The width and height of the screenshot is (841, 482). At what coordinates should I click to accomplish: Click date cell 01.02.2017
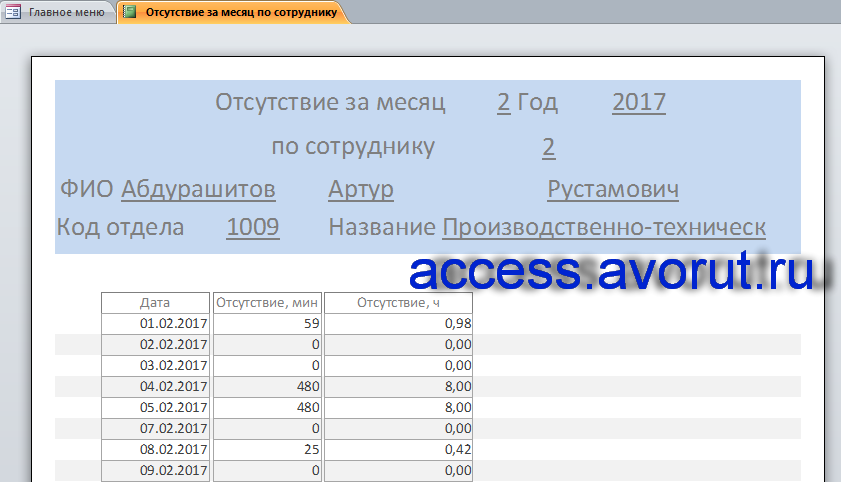pos(156,323)
